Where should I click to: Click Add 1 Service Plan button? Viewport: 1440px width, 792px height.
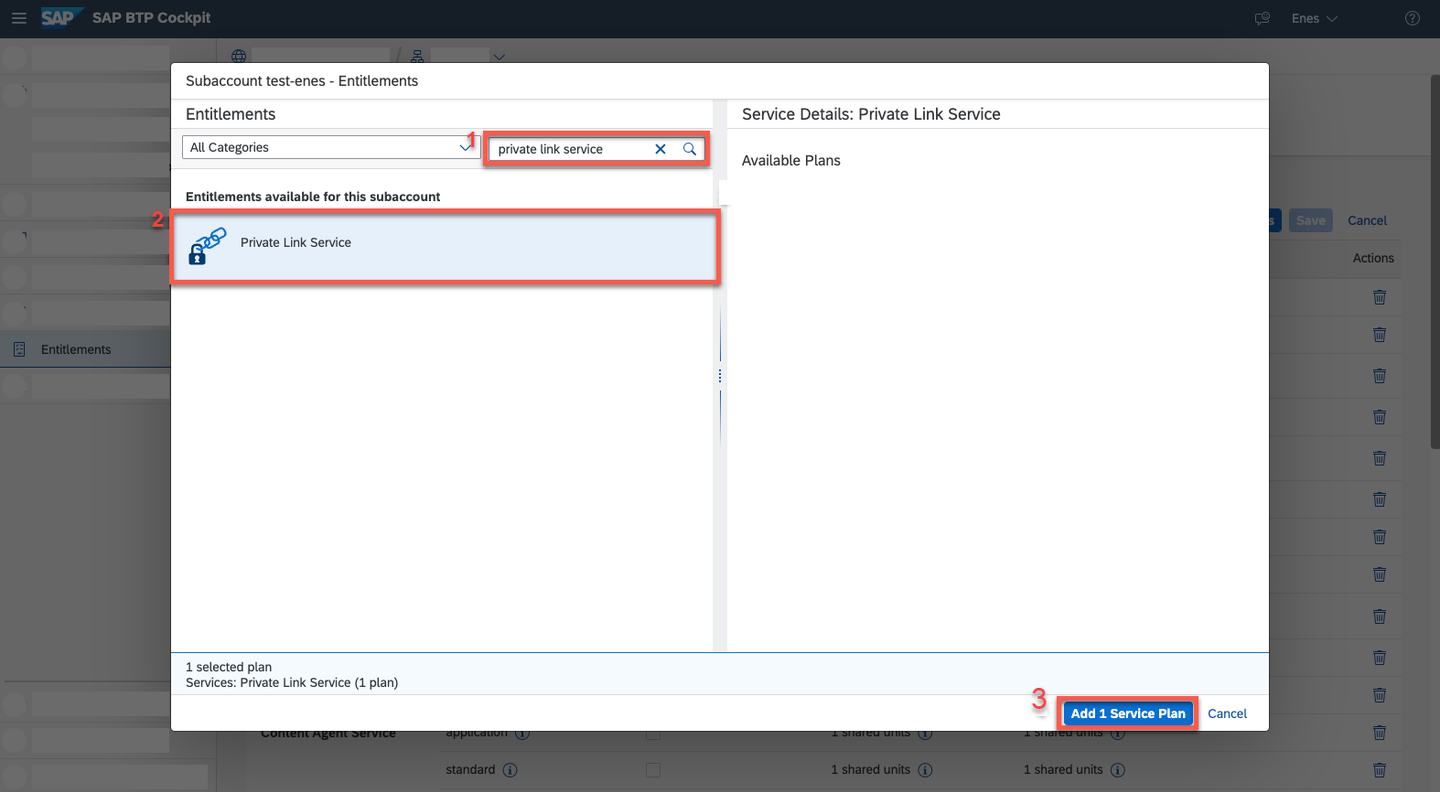tap(1128, 713)
